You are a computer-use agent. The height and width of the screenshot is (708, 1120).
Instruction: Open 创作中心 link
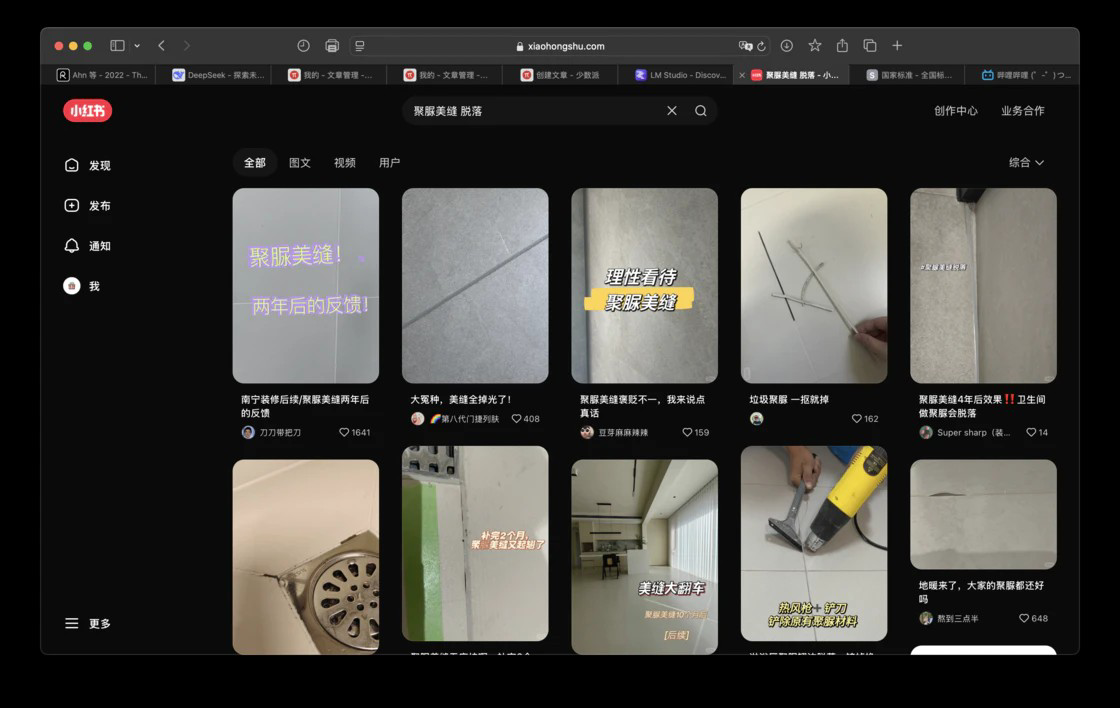(x=955, y=111)
